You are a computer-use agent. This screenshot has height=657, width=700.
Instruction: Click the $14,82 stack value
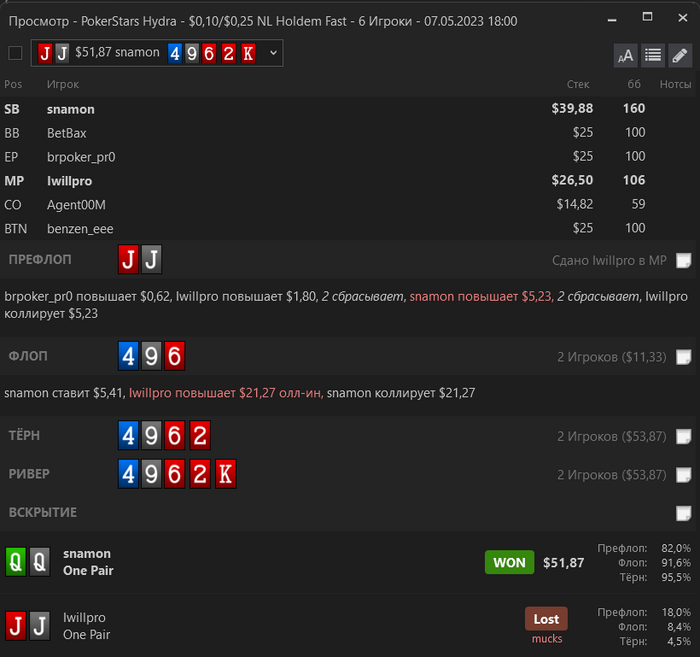click(x=575, y=204)
